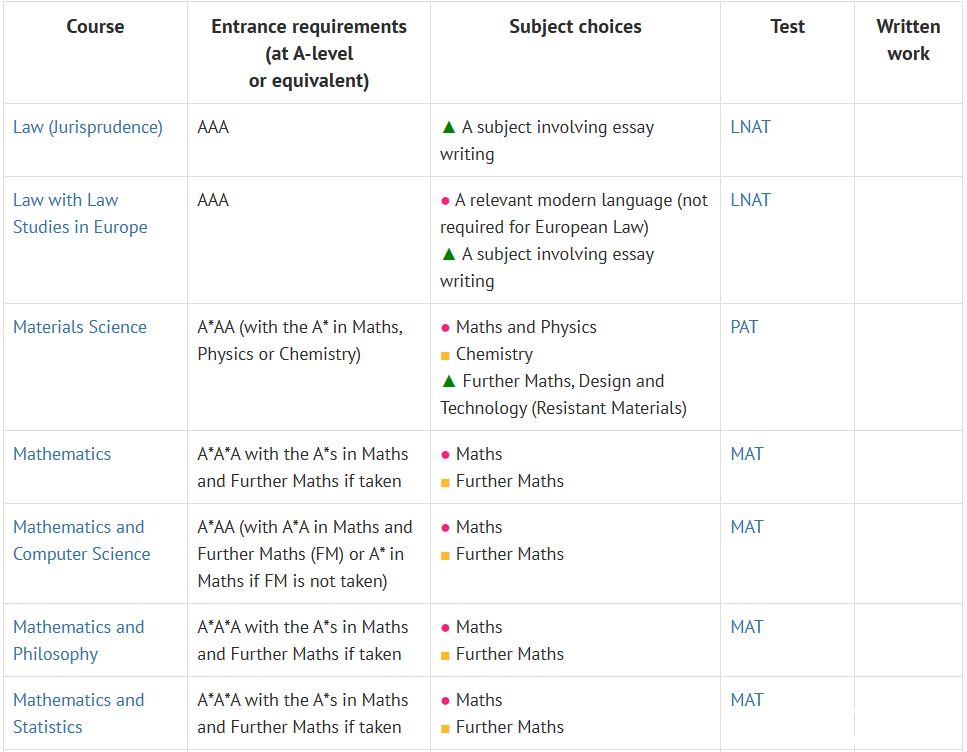Click the 'Entrance requirements' column header

308,54
